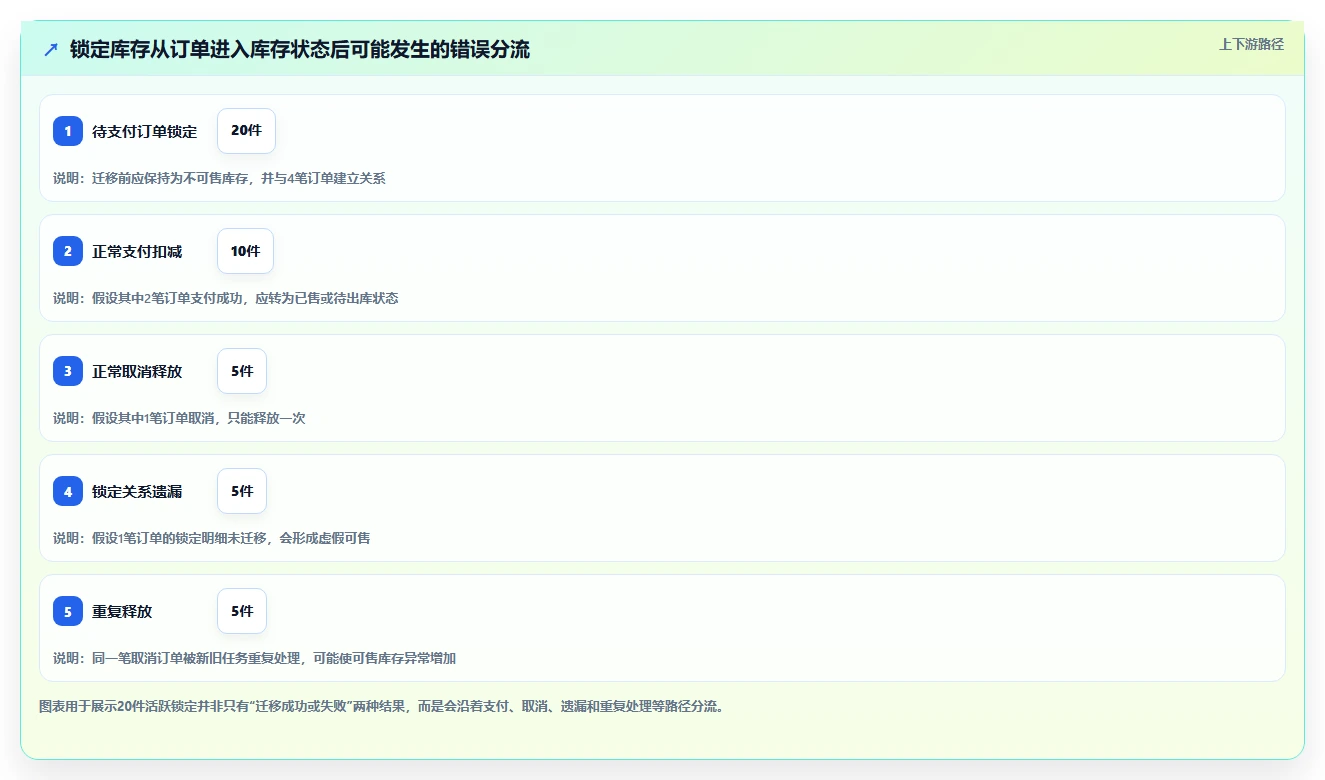Select the 正常取消释放 label
This screenshot has height=780, width=1325.
click(x=137, y=371)
